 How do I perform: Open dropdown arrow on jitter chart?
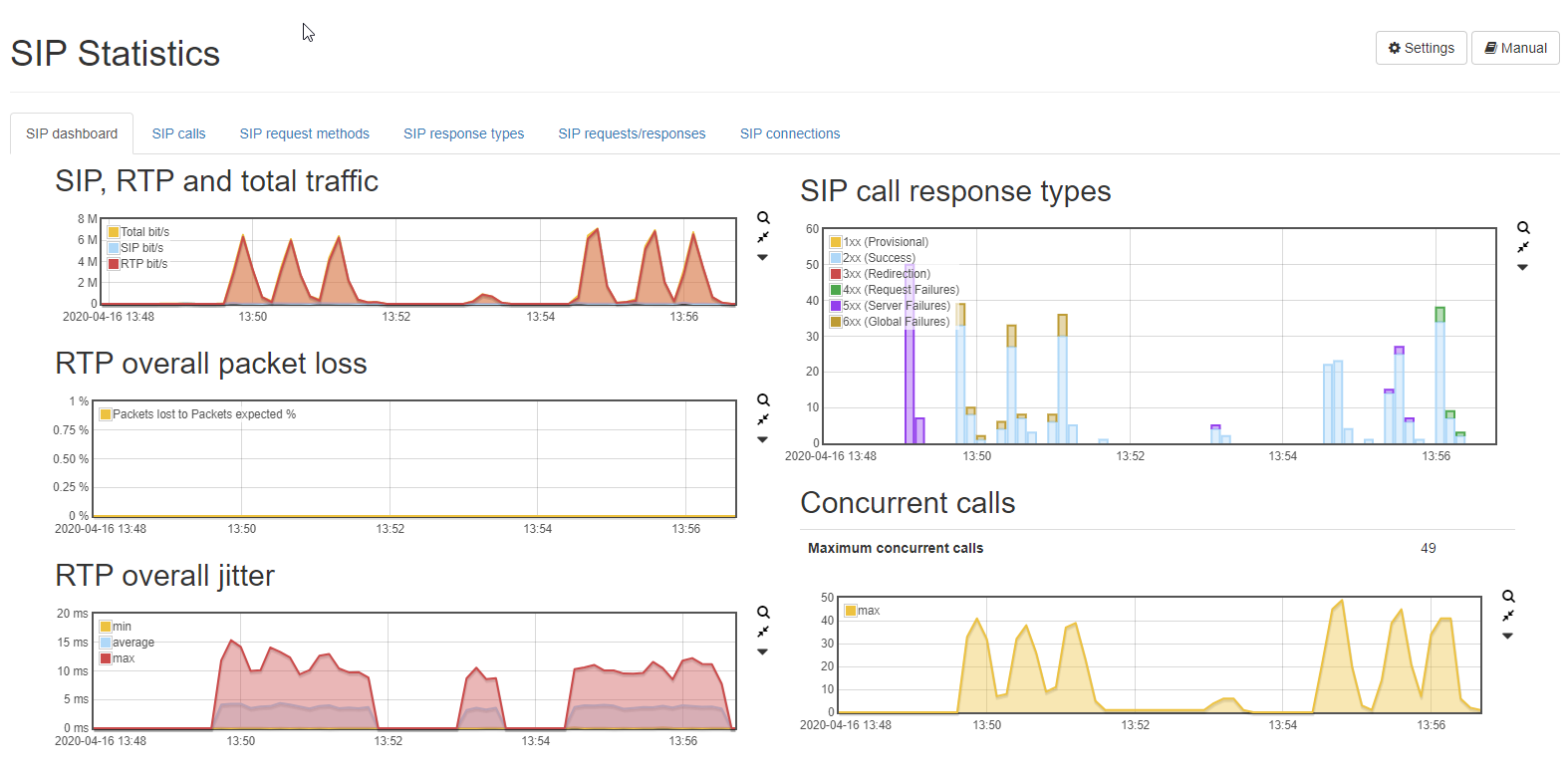(x=763, y=651)
